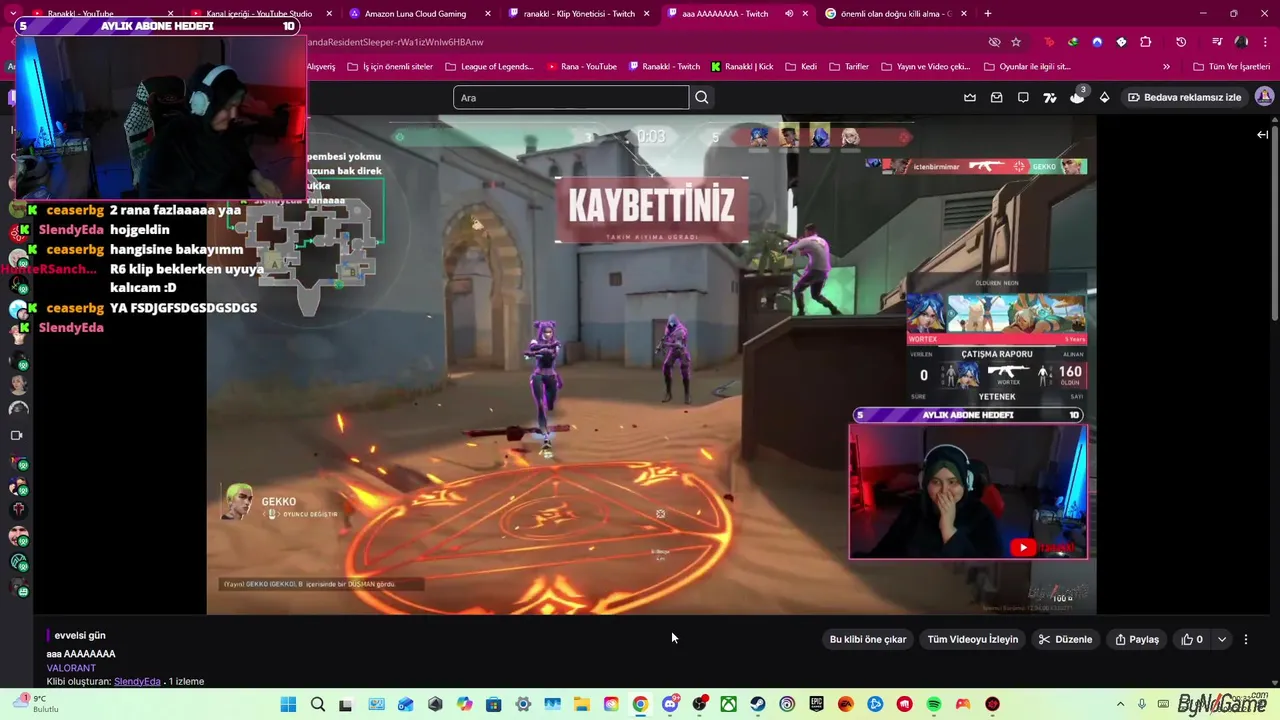Open the Ranakkl | Twitch bookmark
This screenshot has width=1280, height=720.
click(x=664, y=66)
